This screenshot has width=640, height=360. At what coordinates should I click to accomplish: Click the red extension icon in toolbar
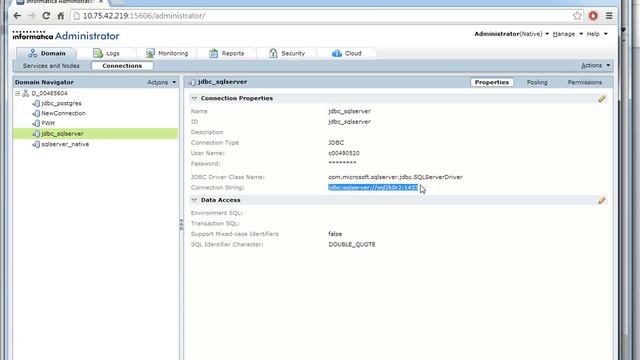pos(593,16)
